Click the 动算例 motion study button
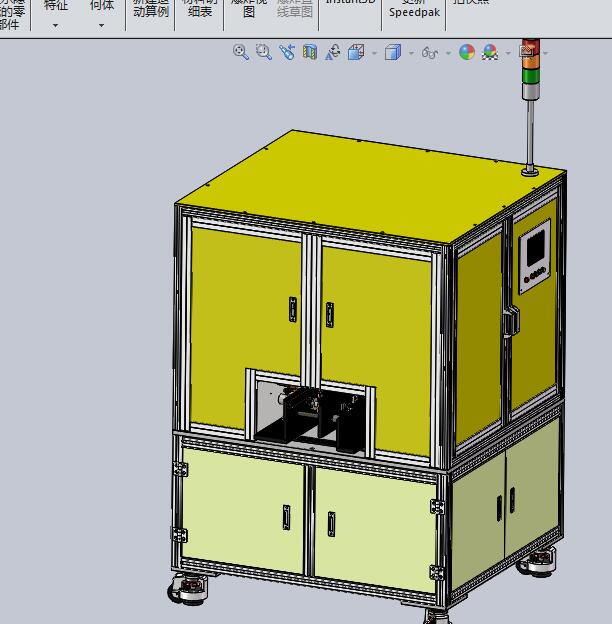 pyautogui.click(x=151, y=9)
